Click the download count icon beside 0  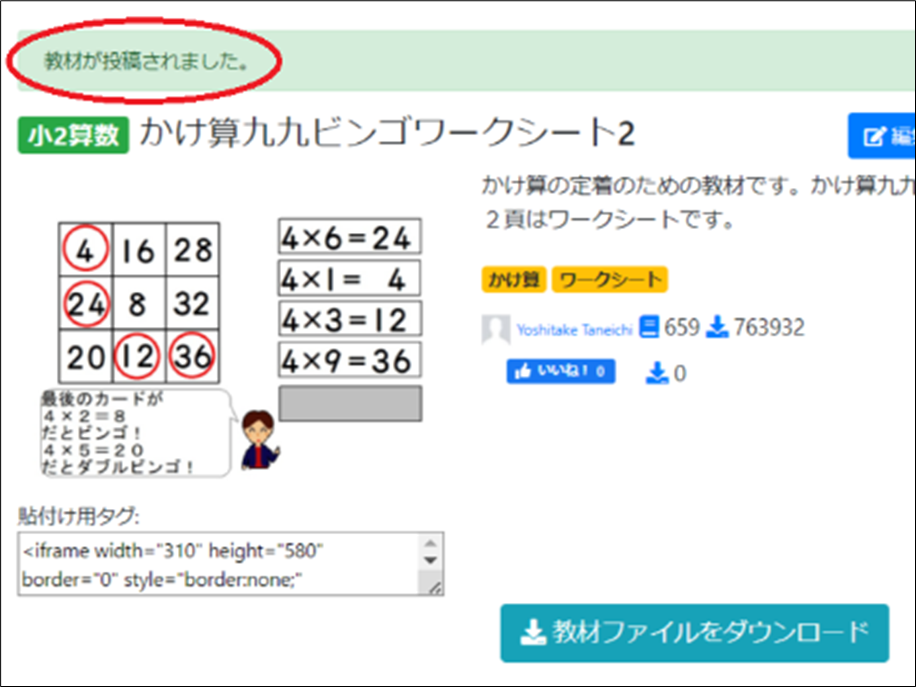(656, 374)
